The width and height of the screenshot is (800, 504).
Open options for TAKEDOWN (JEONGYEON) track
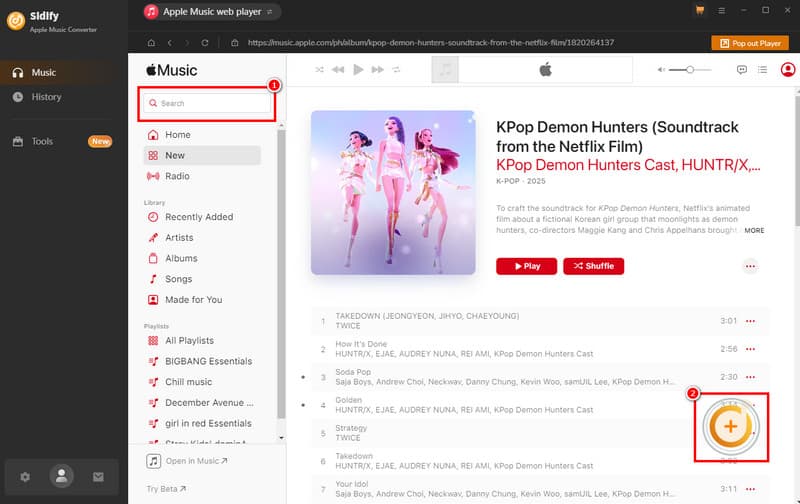tap(750, 321)
